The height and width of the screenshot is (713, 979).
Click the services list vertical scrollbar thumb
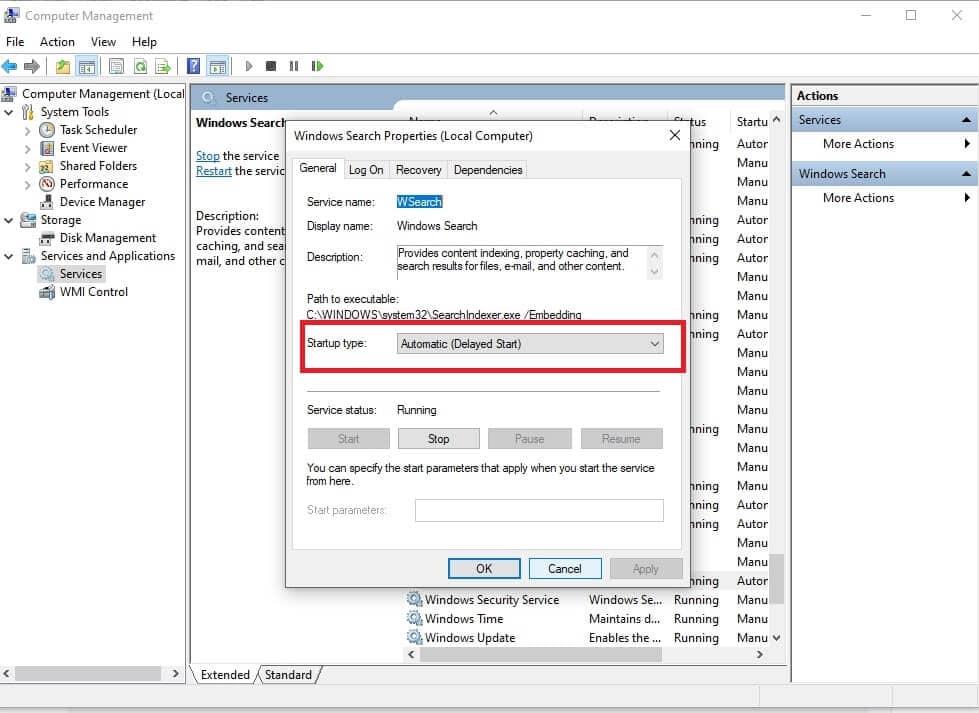pyautogui.click(x=776, y=579)
